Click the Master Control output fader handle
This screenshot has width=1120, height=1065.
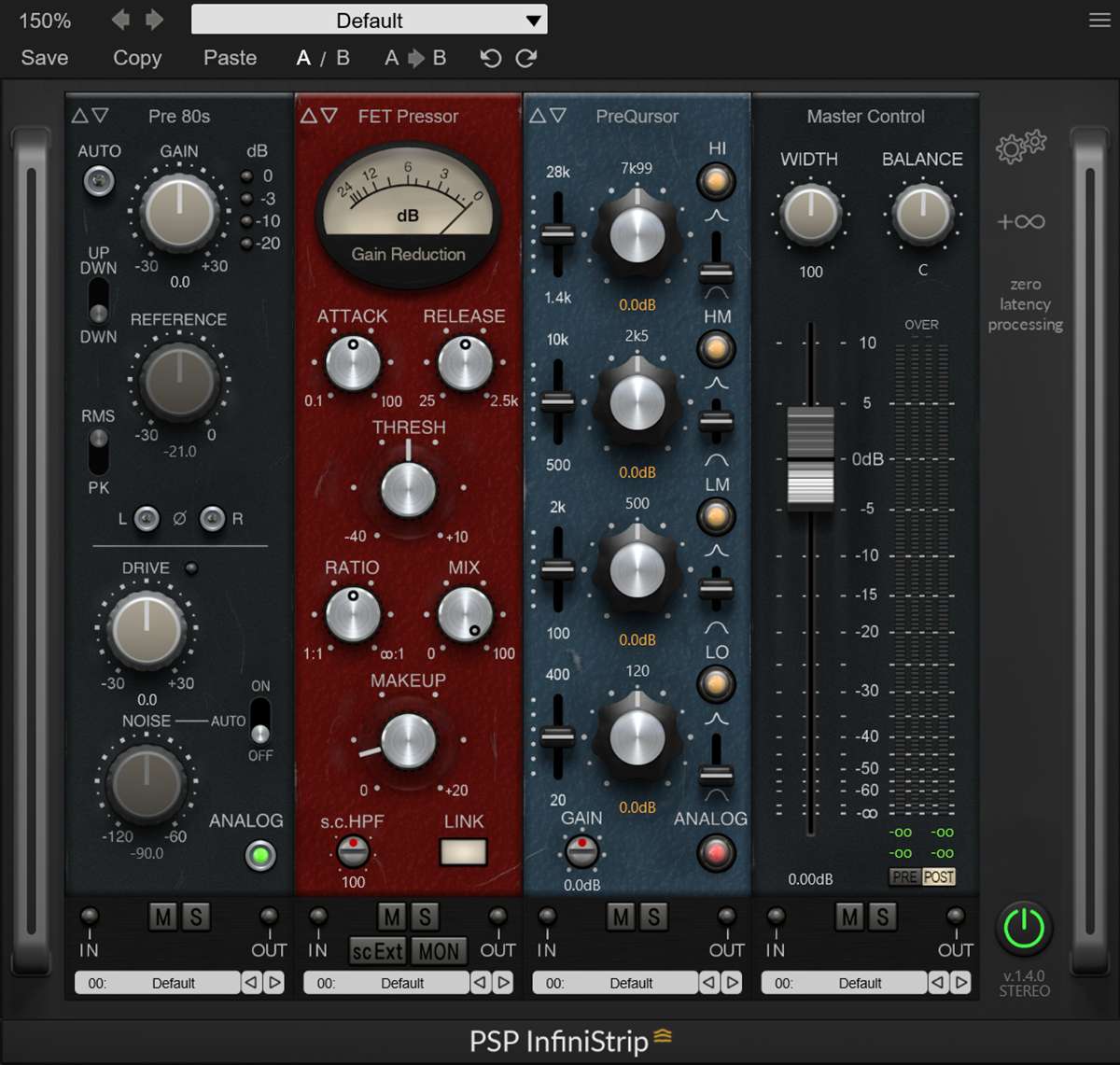coord(810,458)
